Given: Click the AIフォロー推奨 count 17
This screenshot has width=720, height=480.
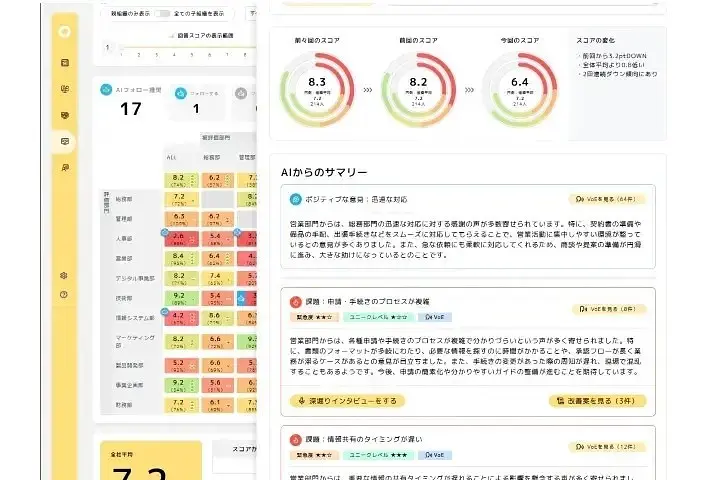Looking at the screenshot, I should [x=131, y=109].
